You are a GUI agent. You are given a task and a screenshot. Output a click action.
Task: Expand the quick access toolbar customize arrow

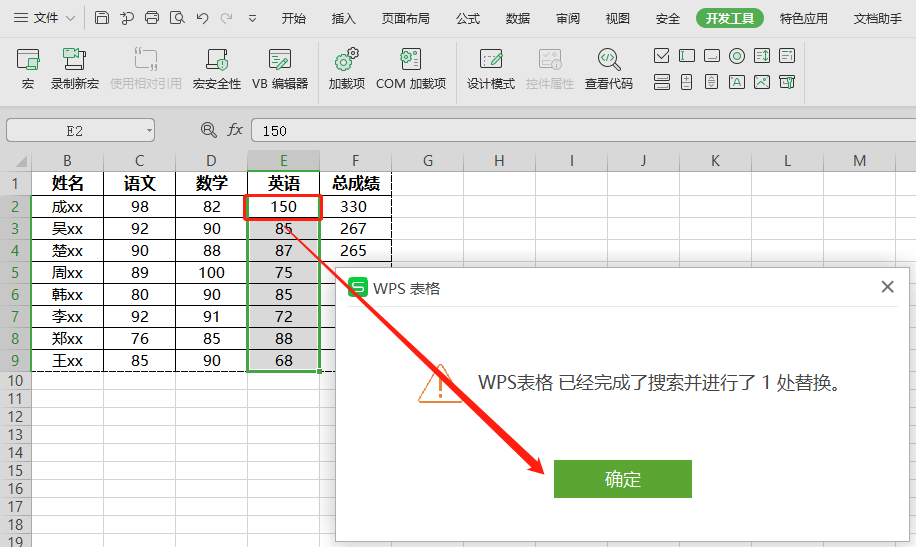point(252,18)
